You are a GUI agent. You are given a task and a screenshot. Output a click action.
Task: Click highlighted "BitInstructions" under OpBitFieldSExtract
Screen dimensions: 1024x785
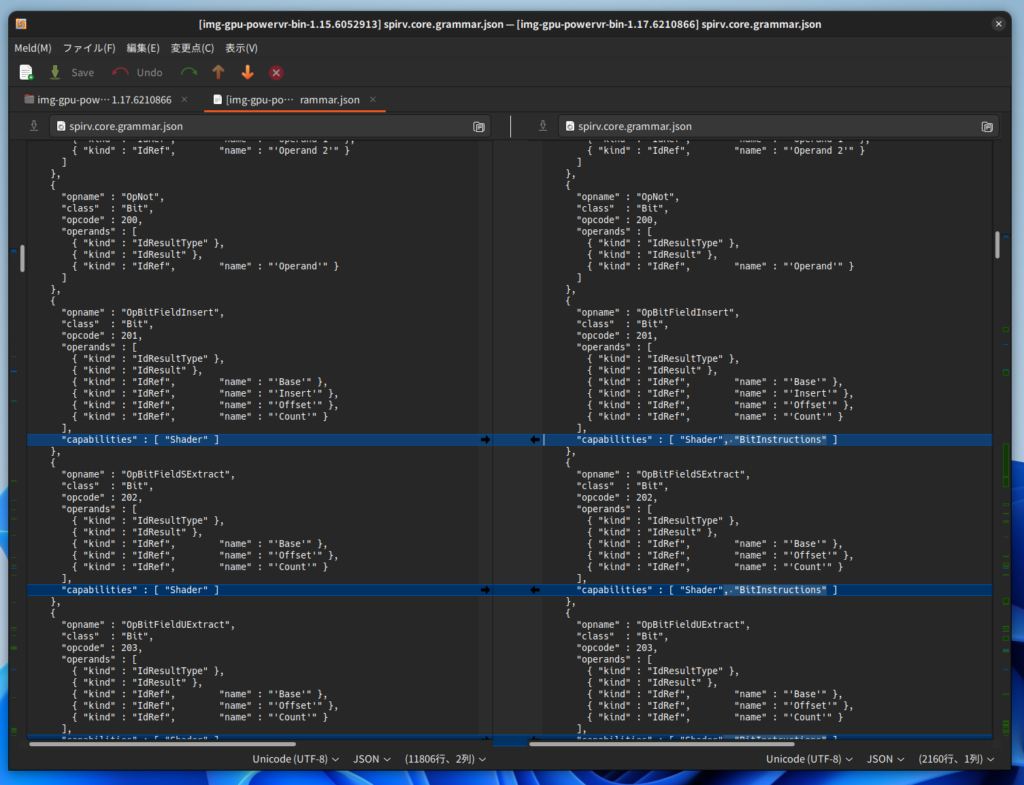click(780, 590)
